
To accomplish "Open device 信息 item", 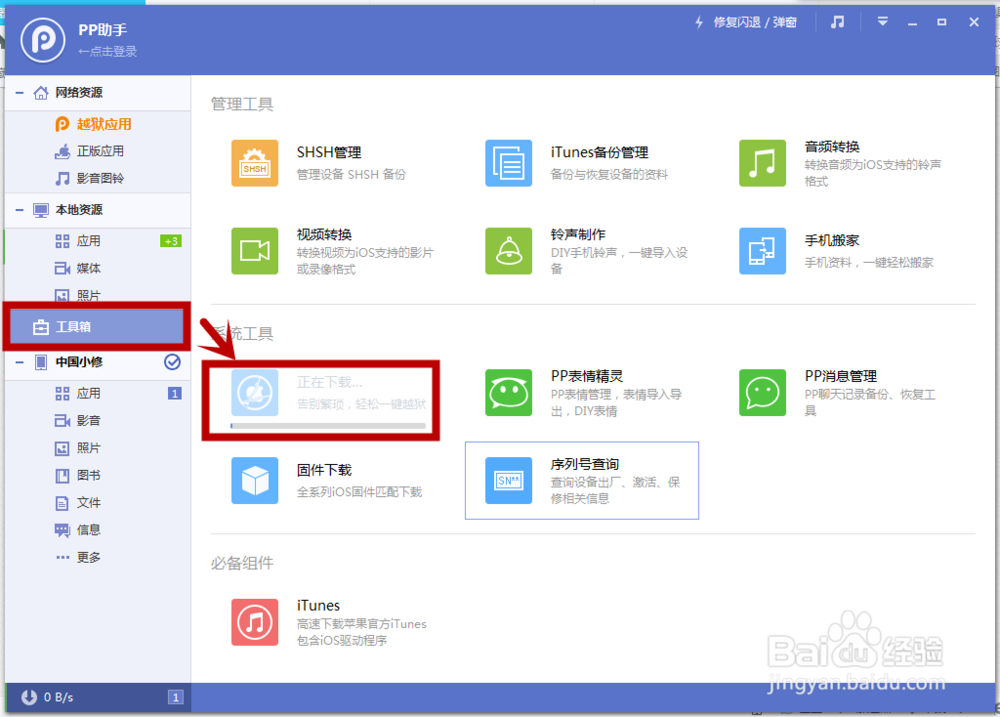I will [89, 530].
